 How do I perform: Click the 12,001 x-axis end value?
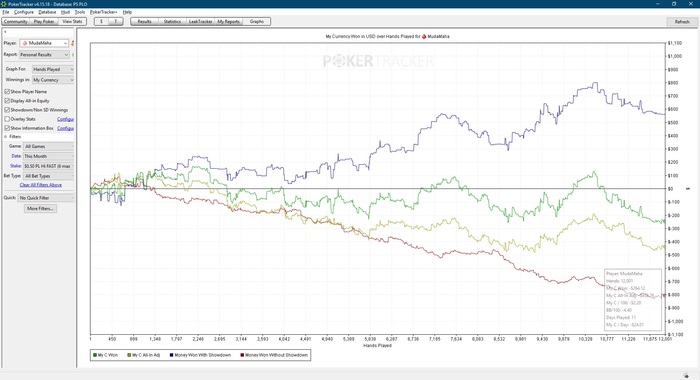[665, 339]
